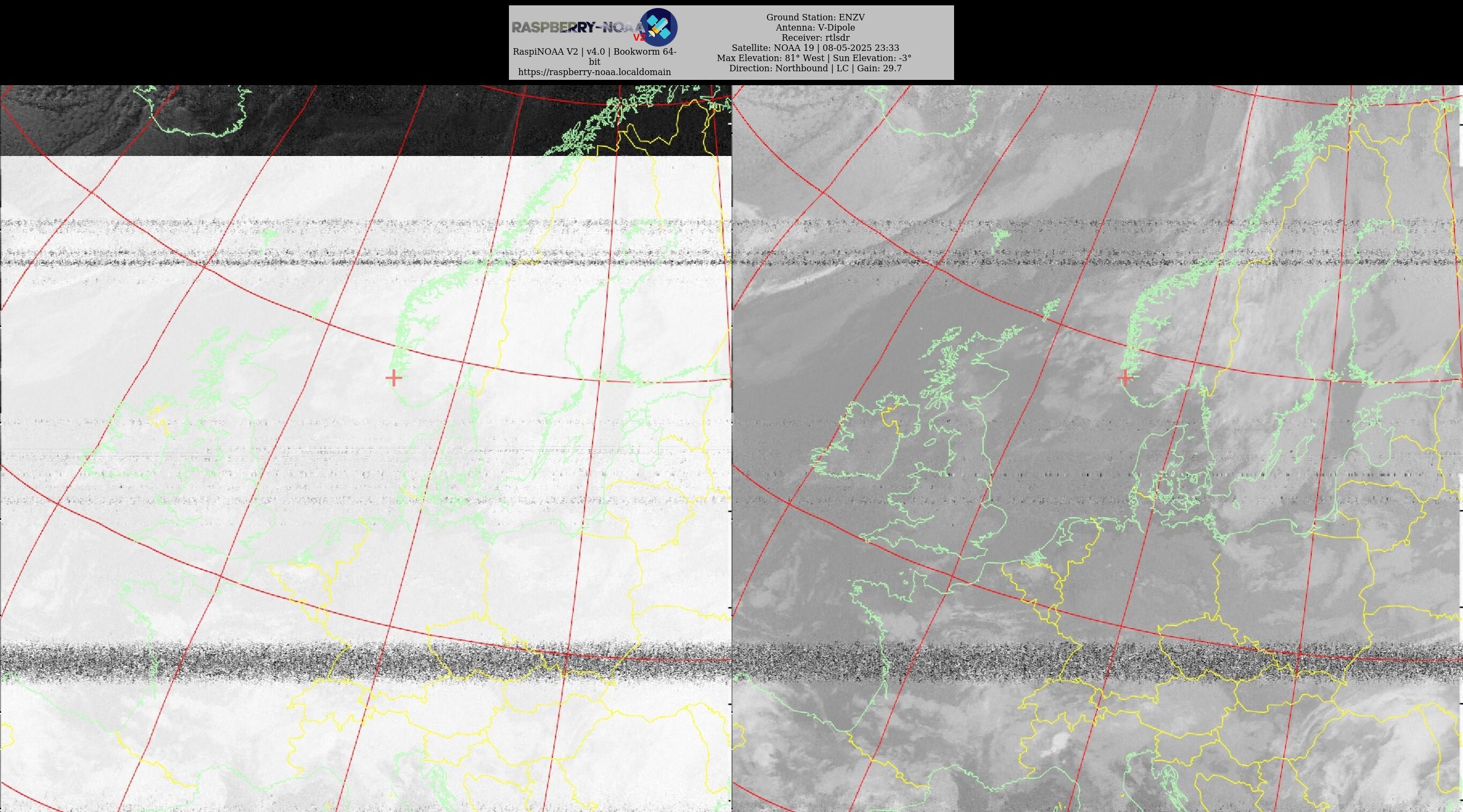Click the red ground station cross on left image

point(393,378)
